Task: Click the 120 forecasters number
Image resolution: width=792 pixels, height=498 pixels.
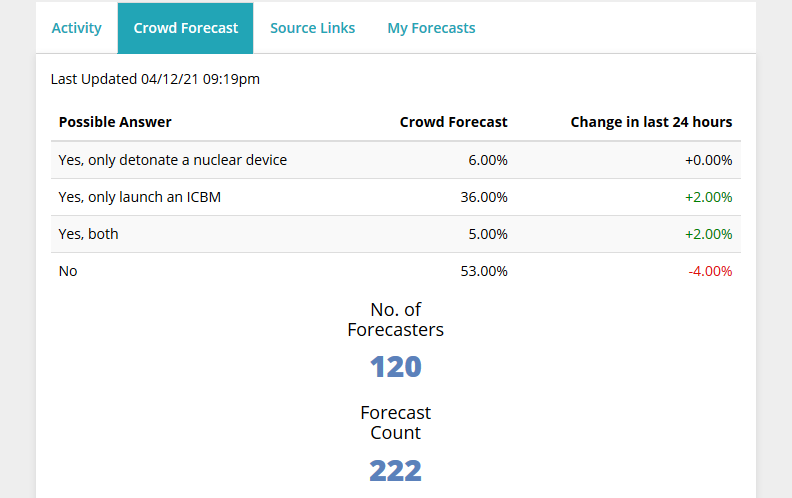Action: pyautogui.click(x=396, y=367)
